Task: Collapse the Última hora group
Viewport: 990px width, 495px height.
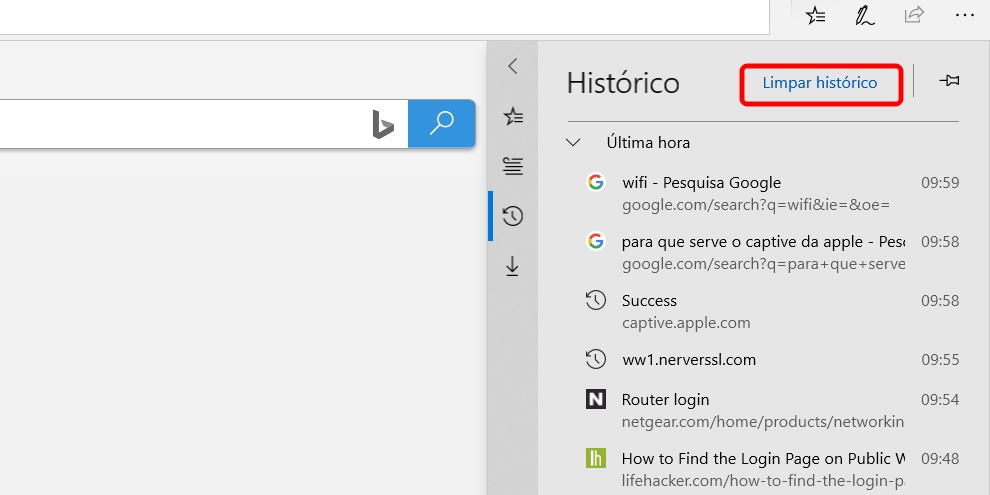Action: [x=573, y=143]
